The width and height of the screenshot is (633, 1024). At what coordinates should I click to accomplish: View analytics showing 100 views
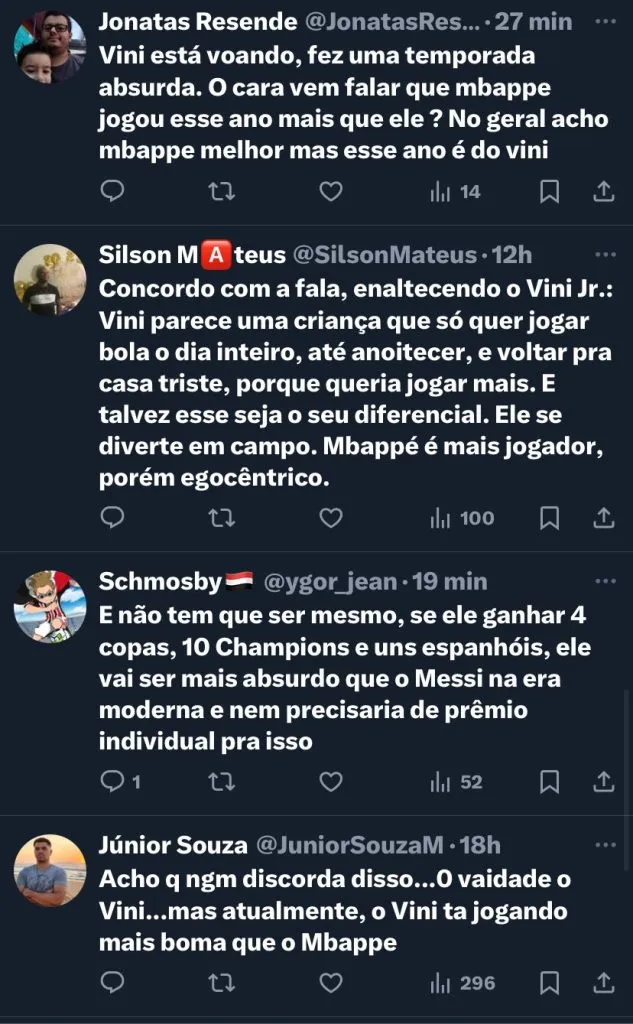tap(463, 517)
